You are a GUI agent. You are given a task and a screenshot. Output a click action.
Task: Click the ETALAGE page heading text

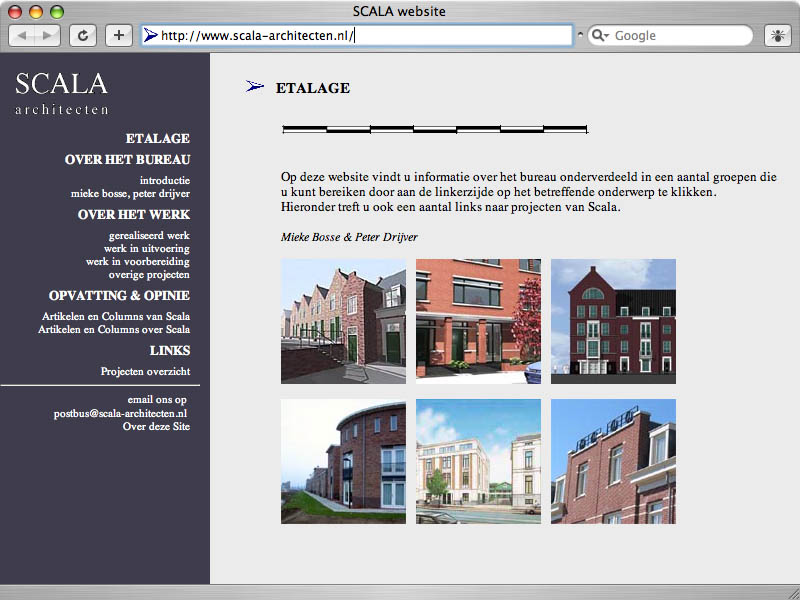pyautogui.click(x=313, y=88)
